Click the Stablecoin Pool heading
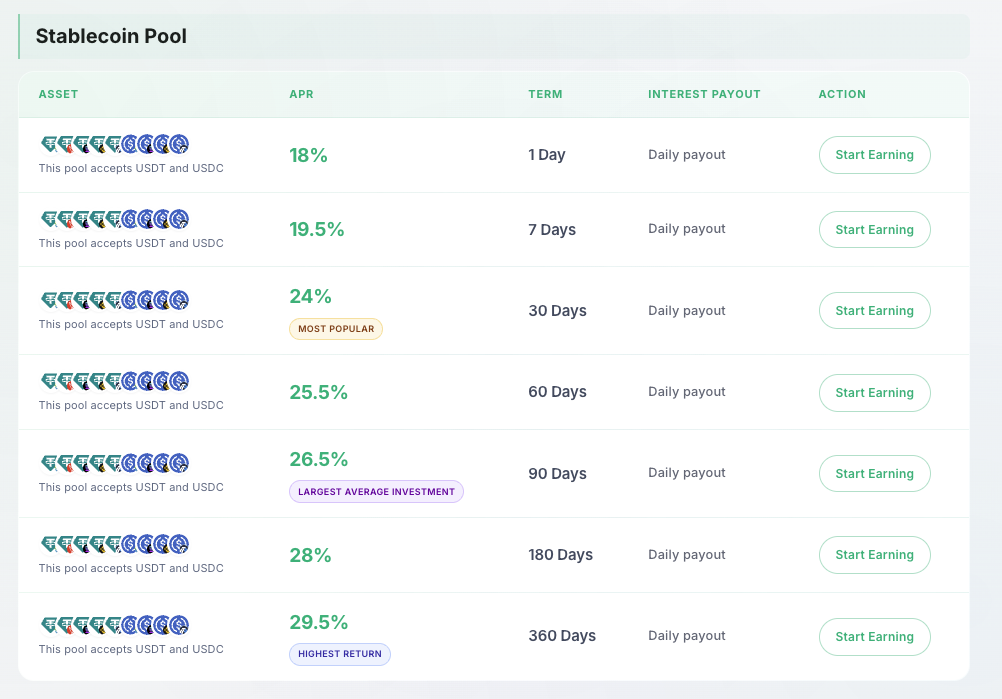The image size is (1002, 699). (111, 36)
